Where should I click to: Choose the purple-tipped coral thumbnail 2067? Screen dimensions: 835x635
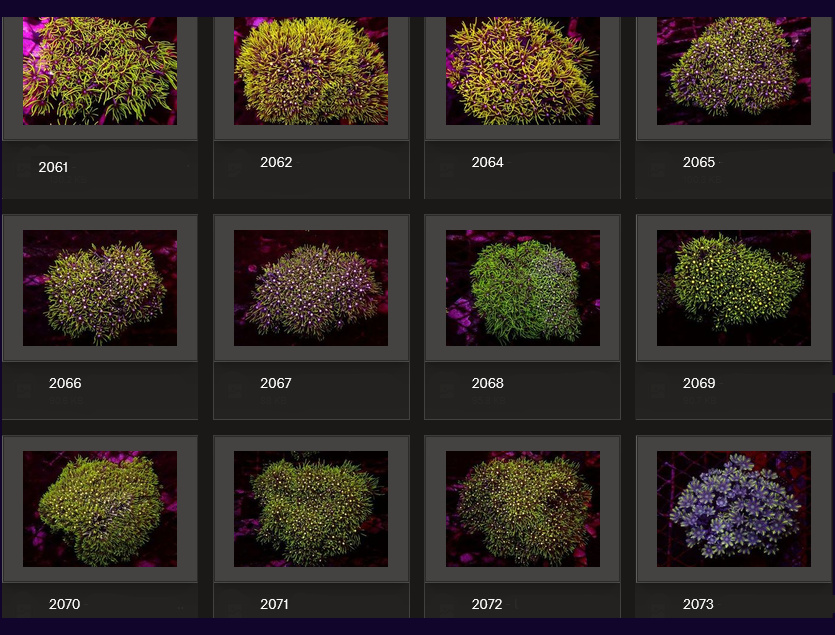point(311,288)
